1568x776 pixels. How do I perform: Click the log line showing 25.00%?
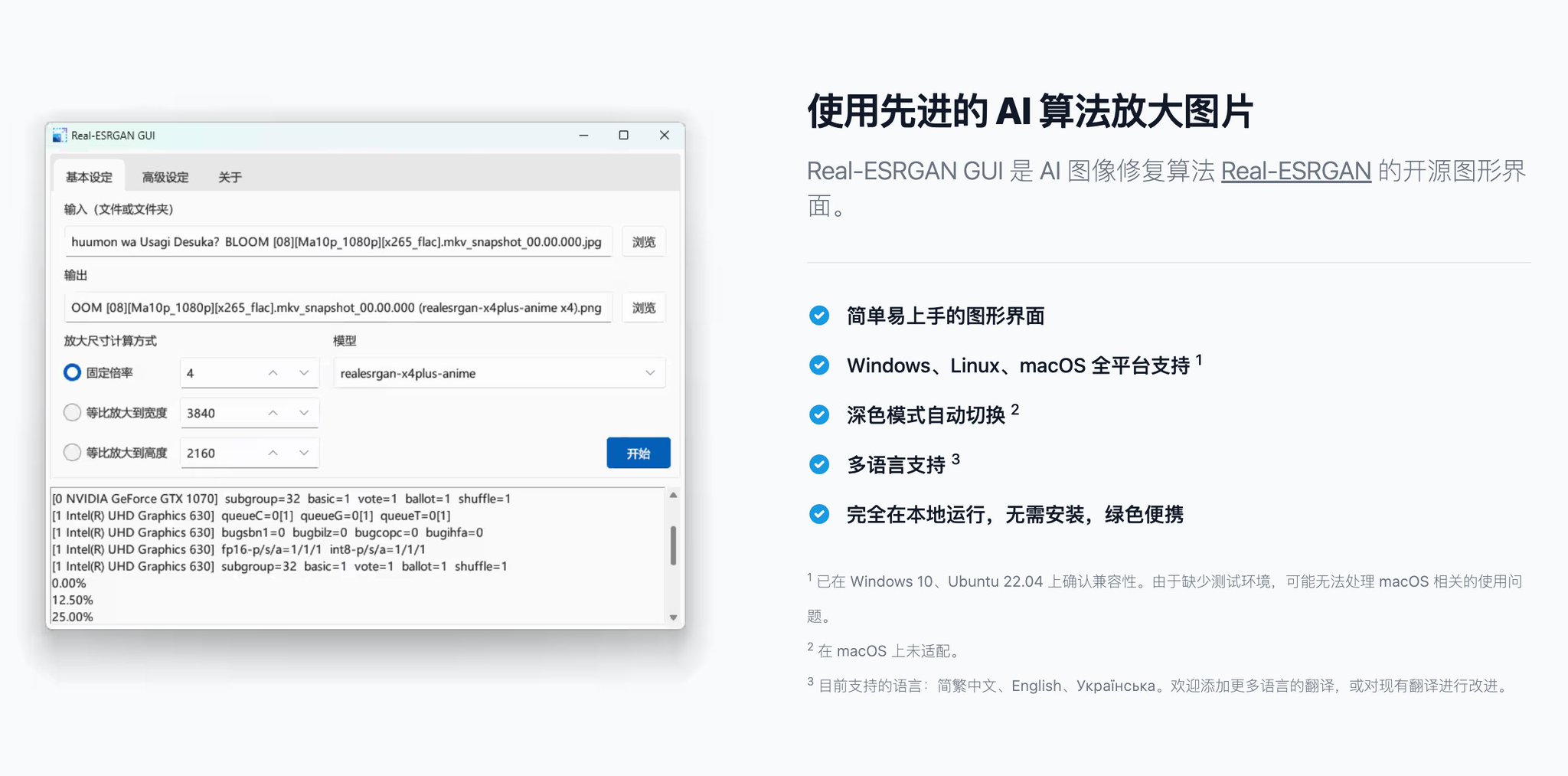point(73,617)
